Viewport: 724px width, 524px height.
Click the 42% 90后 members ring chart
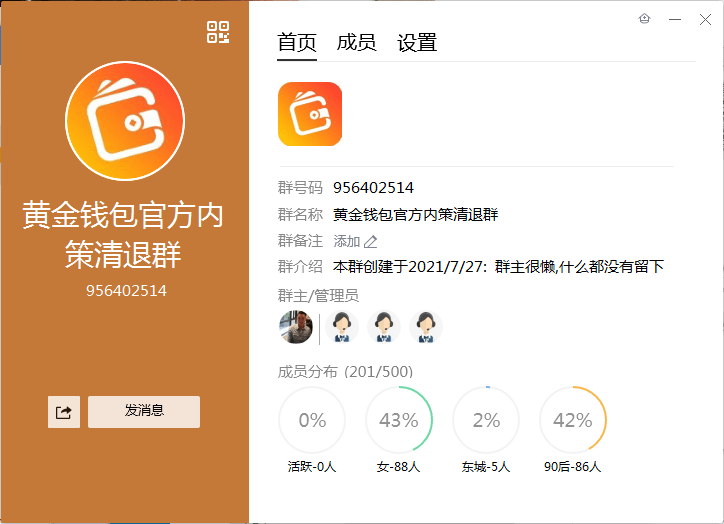tap(573, 420)
